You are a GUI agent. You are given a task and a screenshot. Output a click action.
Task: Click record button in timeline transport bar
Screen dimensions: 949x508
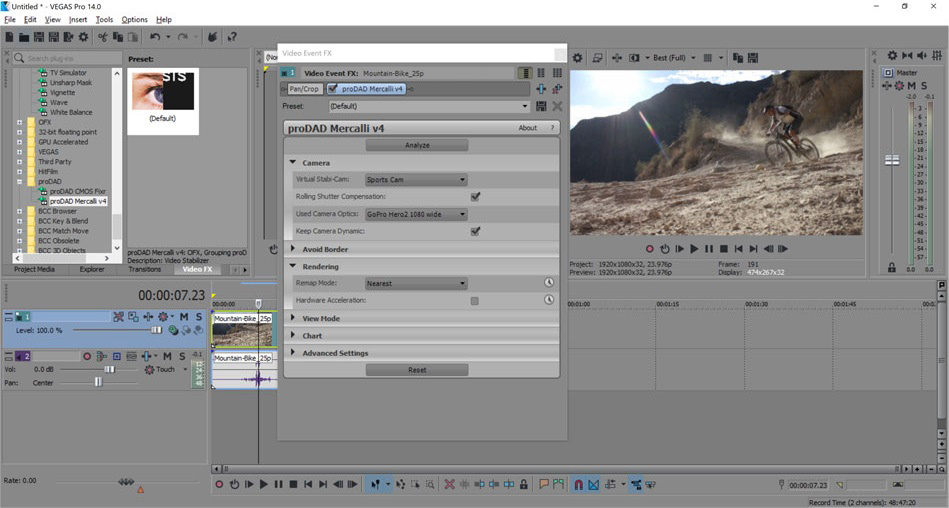219,484
